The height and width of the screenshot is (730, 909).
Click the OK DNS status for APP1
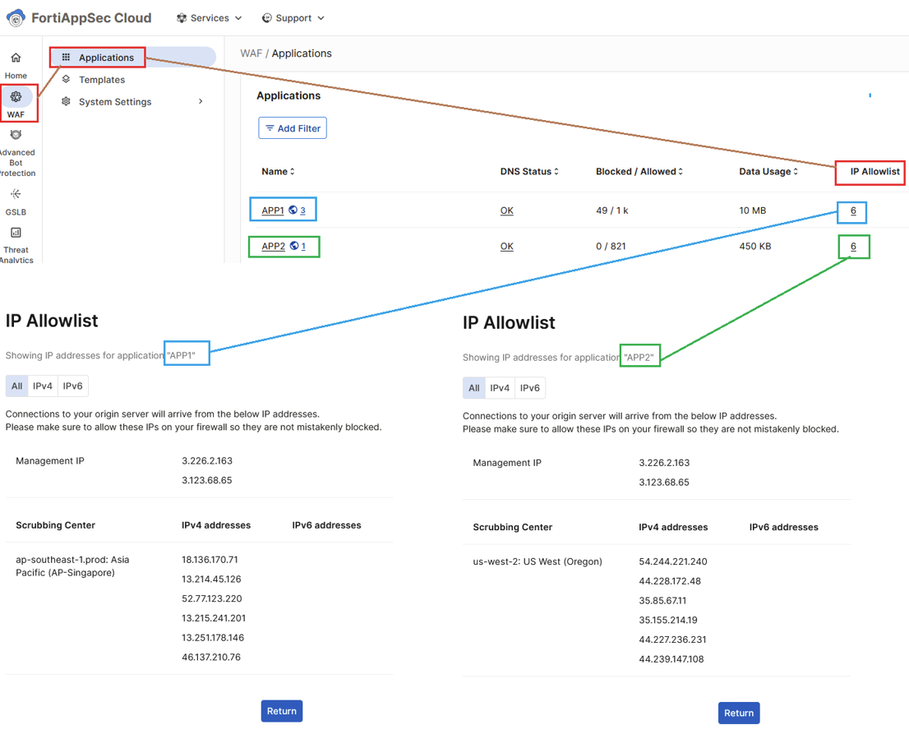(507, 210)
